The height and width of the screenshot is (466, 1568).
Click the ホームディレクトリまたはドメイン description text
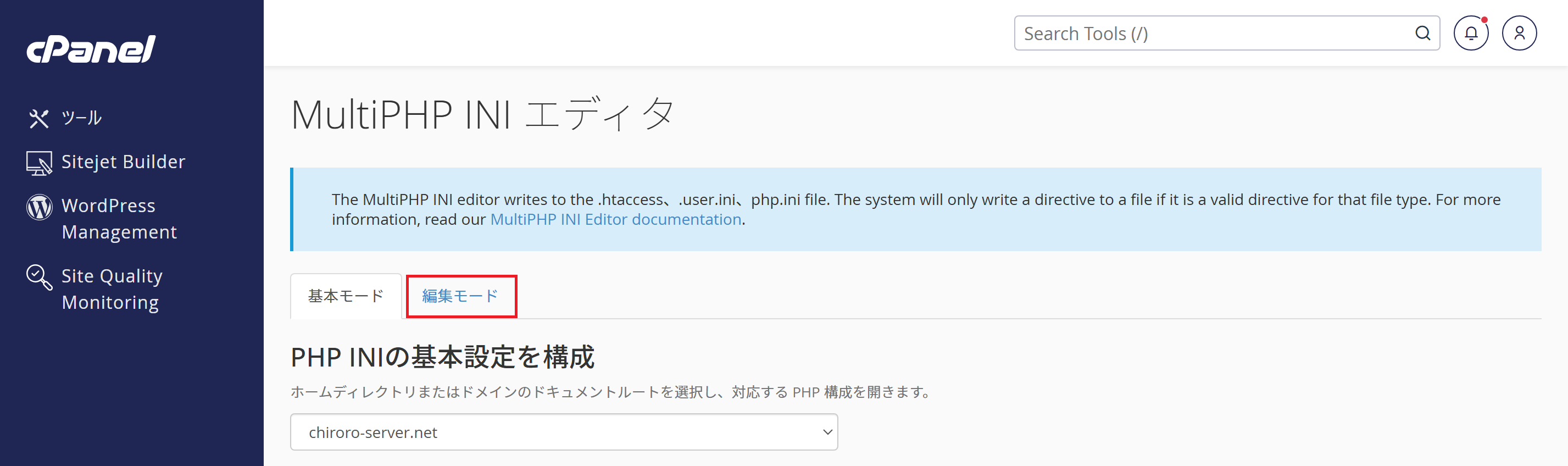[x=610, y=392]
